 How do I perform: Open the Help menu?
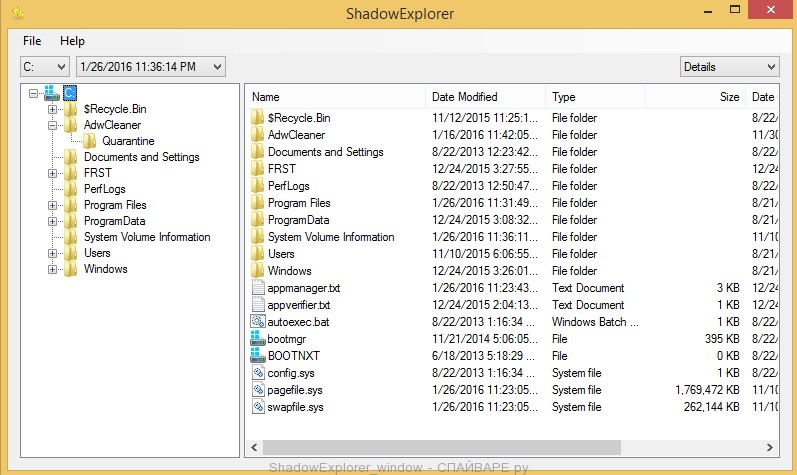pos(72,41)
